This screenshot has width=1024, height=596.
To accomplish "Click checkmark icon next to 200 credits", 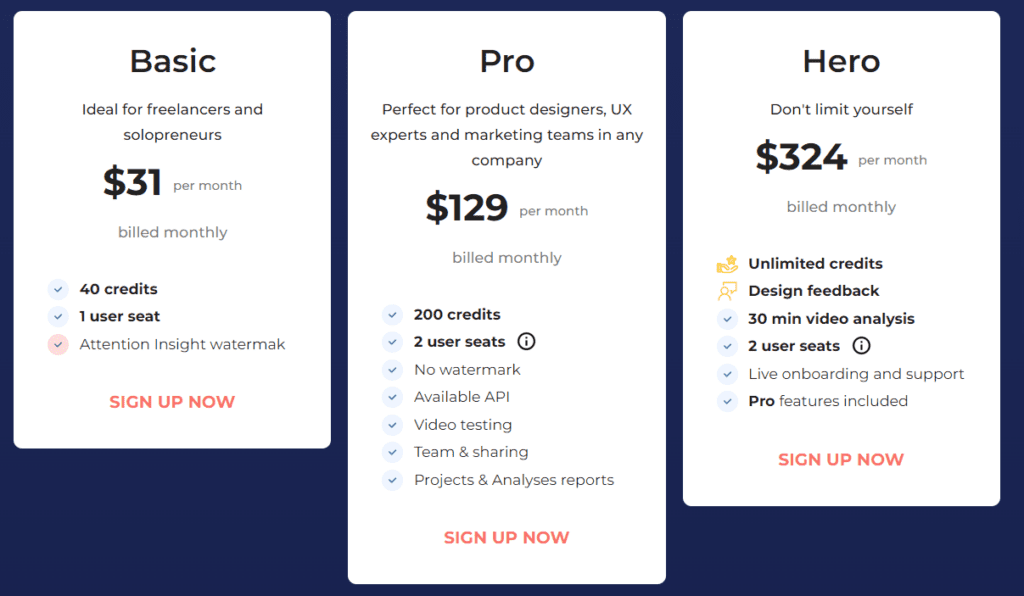I will (392, 315).
